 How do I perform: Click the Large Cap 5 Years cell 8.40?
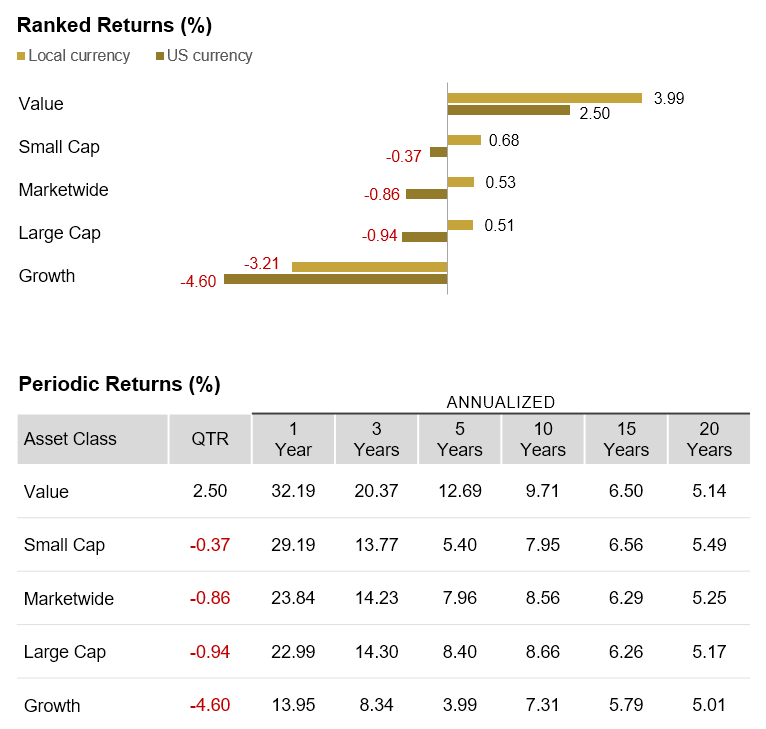[460, 652]
